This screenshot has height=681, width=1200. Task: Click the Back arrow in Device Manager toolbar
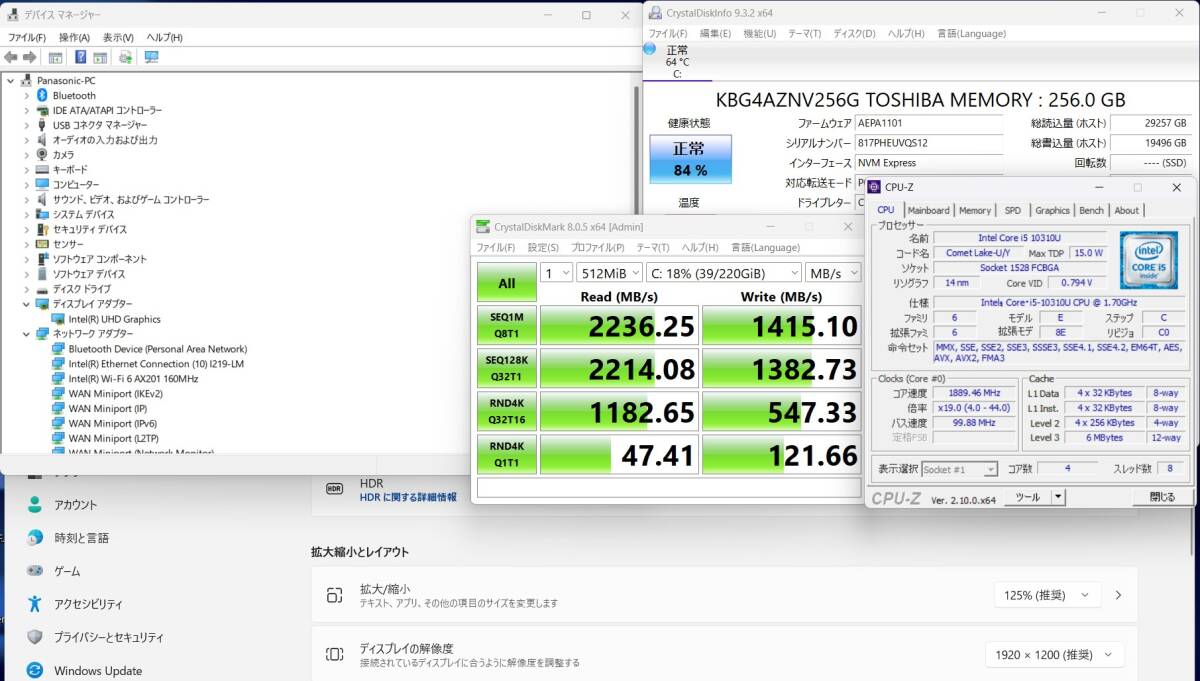(x=11, y=57)
